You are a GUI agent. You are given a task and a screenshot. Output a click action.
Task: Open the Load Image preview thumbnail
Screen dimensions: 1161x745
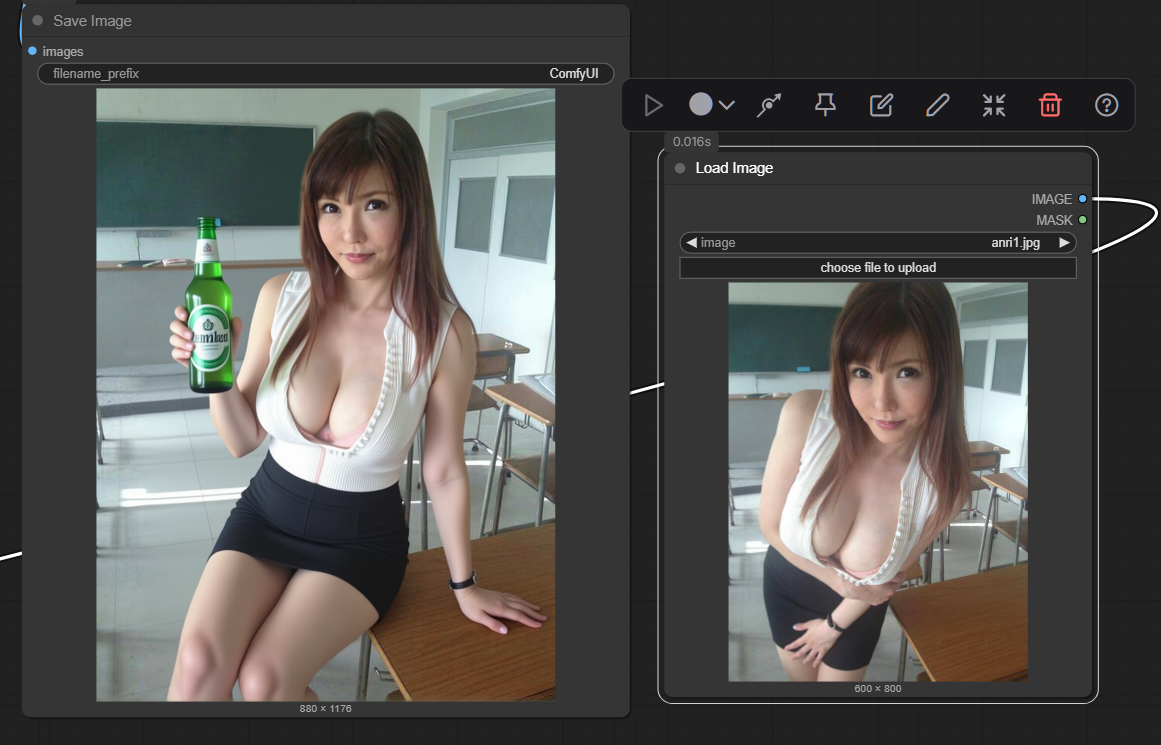tap(878, 481)
